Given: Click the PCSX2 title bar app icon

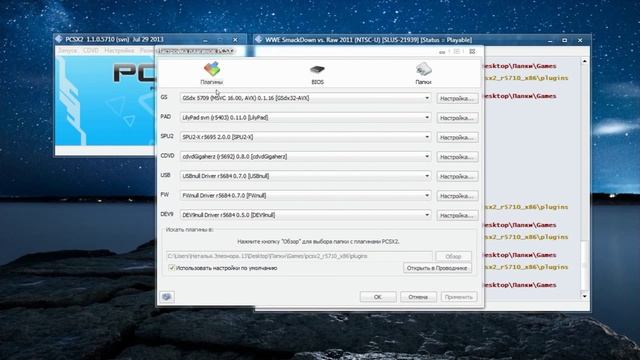Looking at the screenshot, I should 59,39.
